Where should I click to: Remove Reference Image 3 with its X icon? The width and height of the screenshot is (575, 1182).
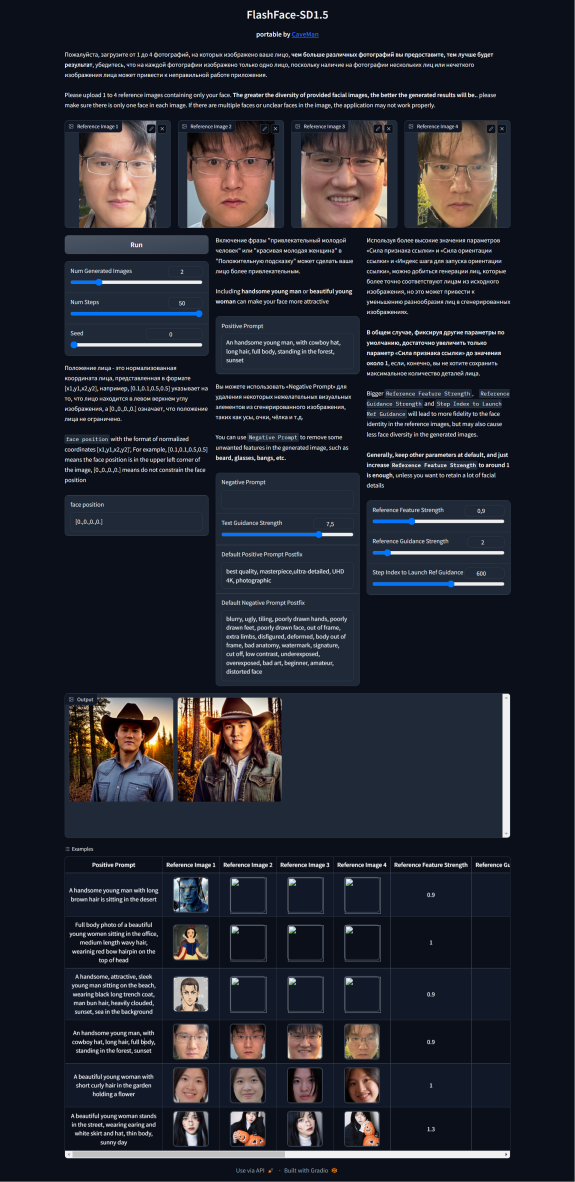[x=389, y=129]
